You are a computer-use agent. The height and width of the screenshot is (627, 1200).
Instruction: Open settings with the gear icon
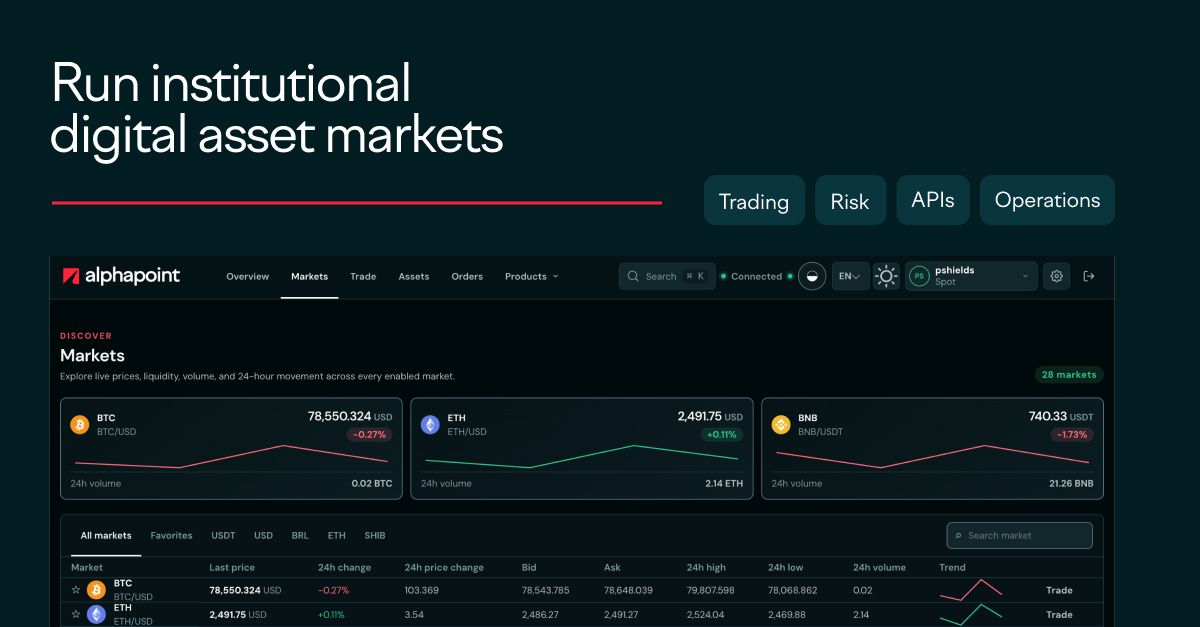[1058, 276]
